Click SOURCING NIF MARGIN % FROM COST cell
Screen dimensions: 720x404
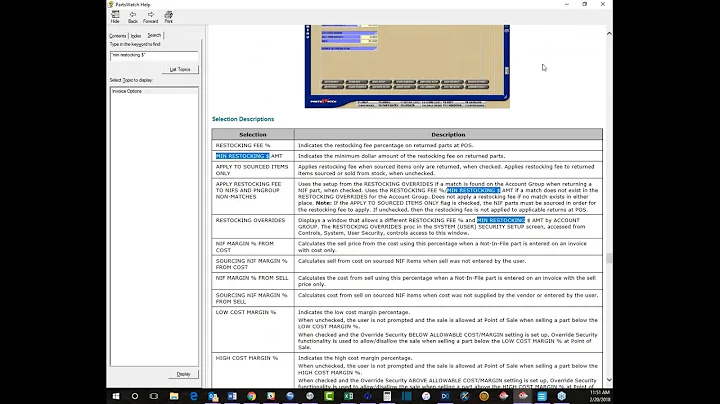pyautogui.click(x=251, y=264)
